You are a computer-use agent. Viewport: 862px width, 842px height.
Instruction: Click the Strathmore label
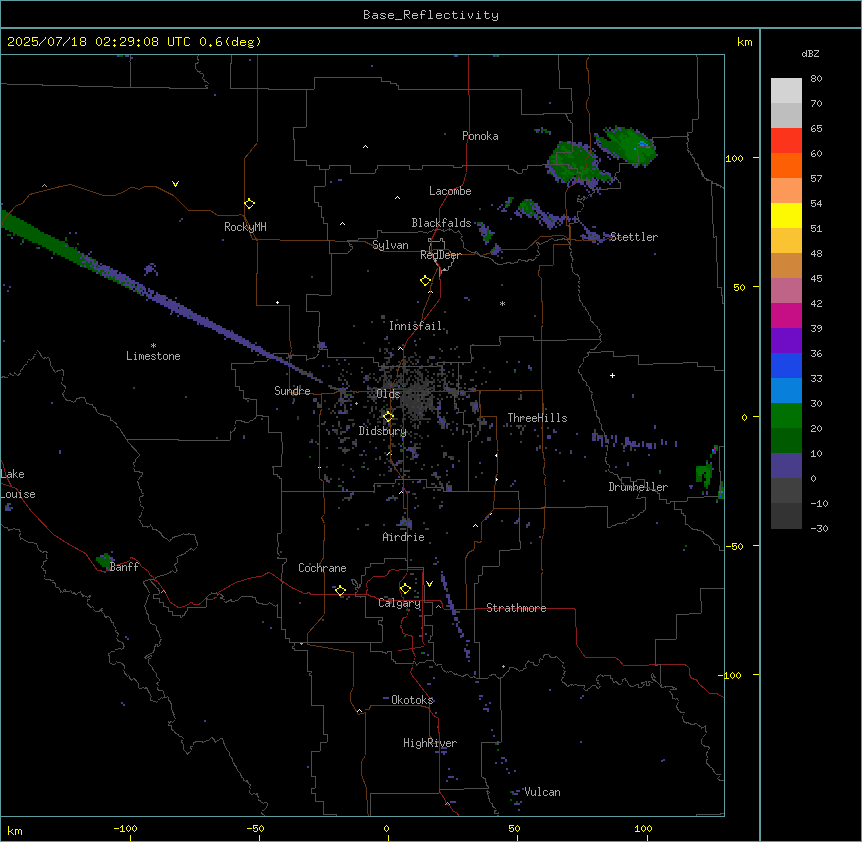click(516, 608)
